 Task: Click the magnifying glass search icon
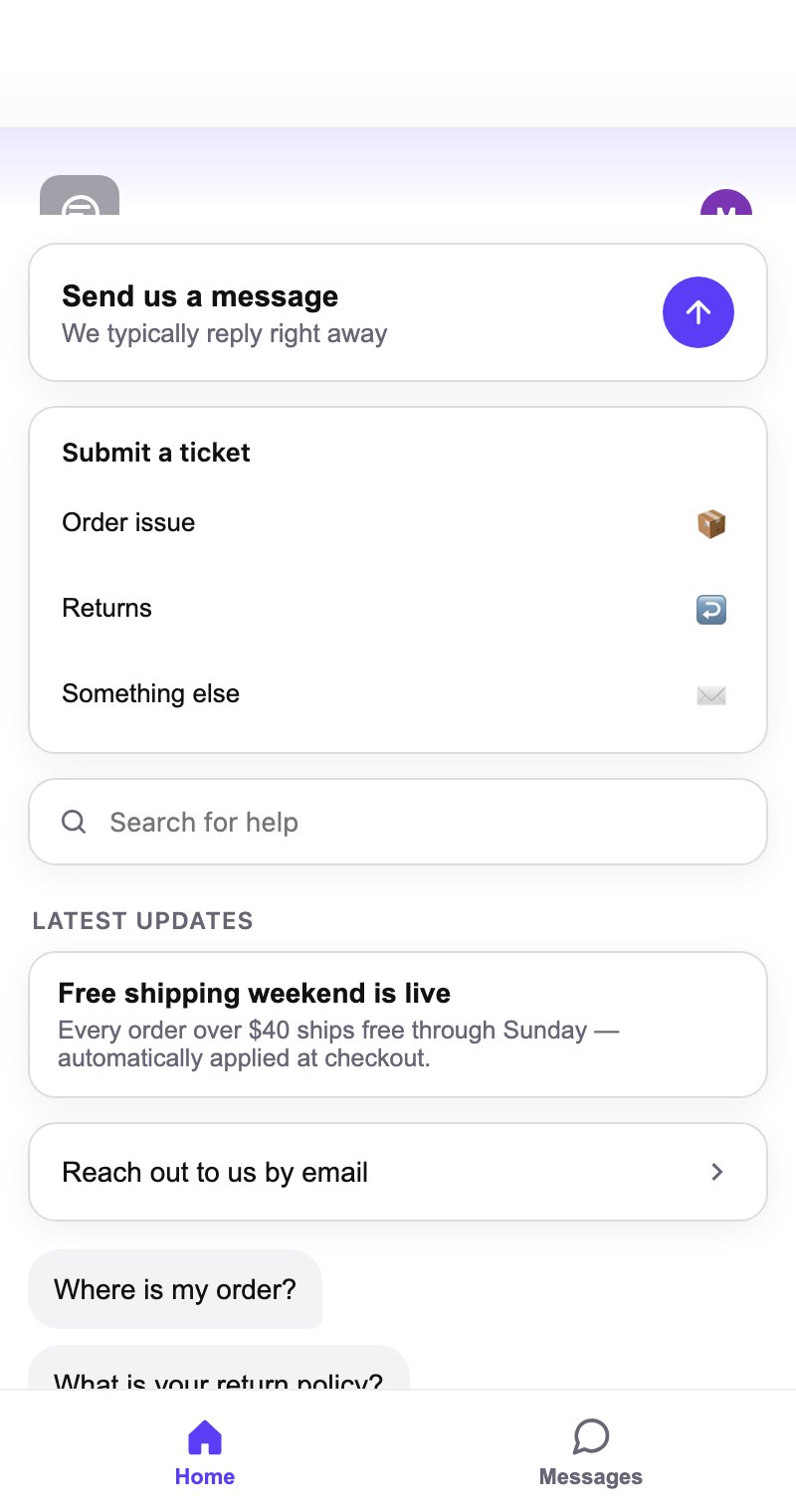(74, 822)
